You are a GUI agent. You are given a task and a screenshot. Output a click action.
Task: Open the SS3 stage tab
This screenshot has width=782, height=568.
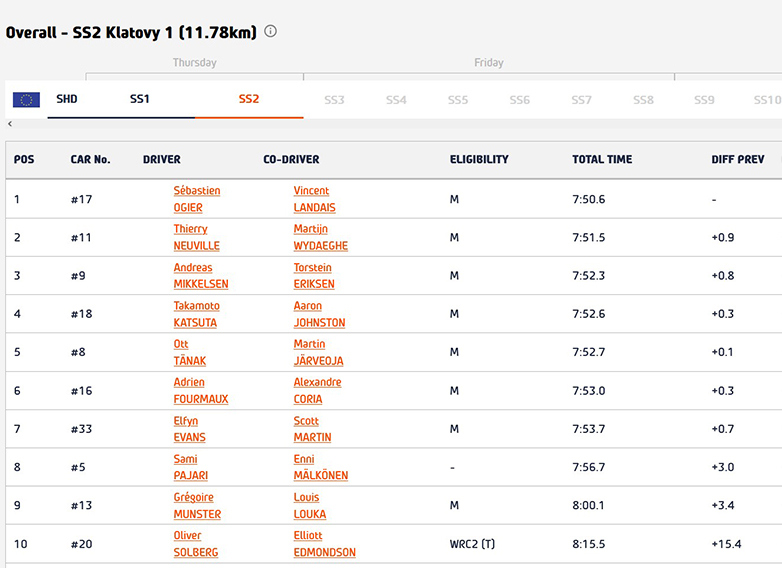click(334, 100)
